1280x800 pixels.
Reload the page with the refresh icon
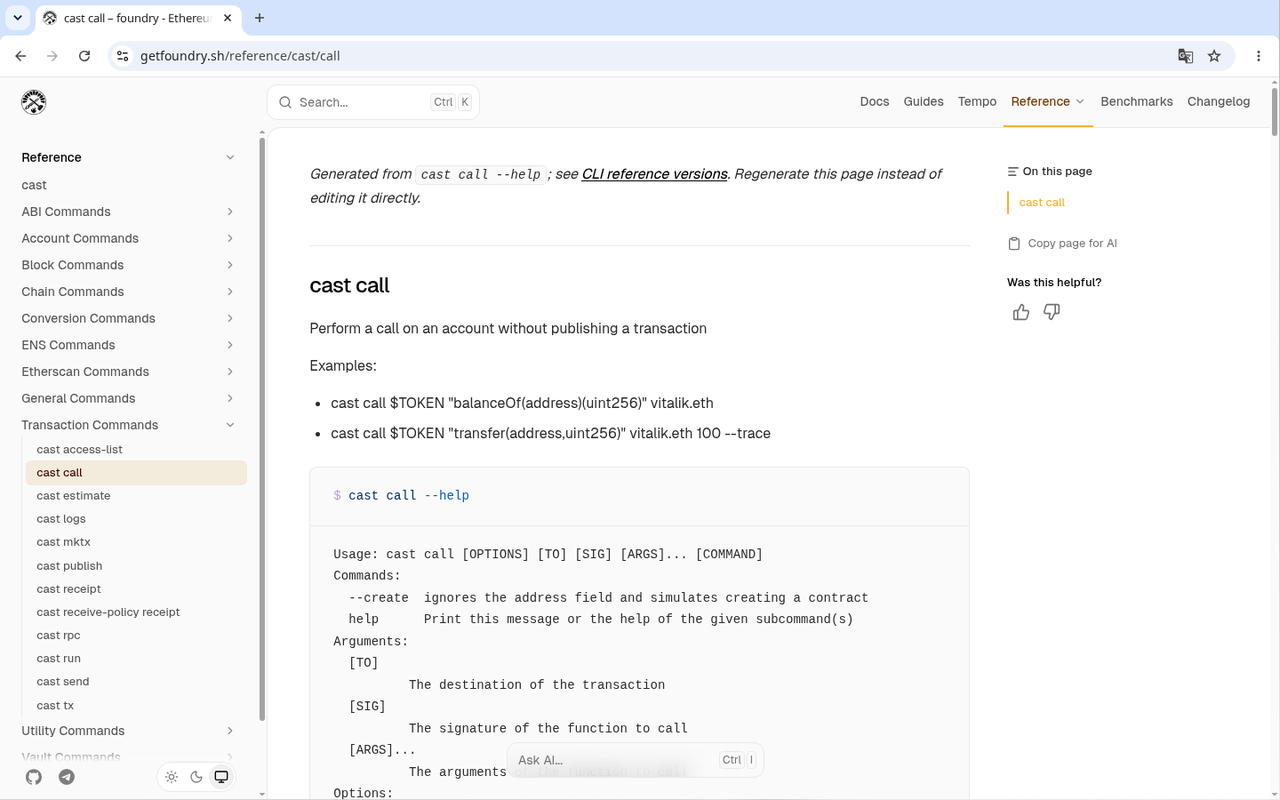(85, 56)
